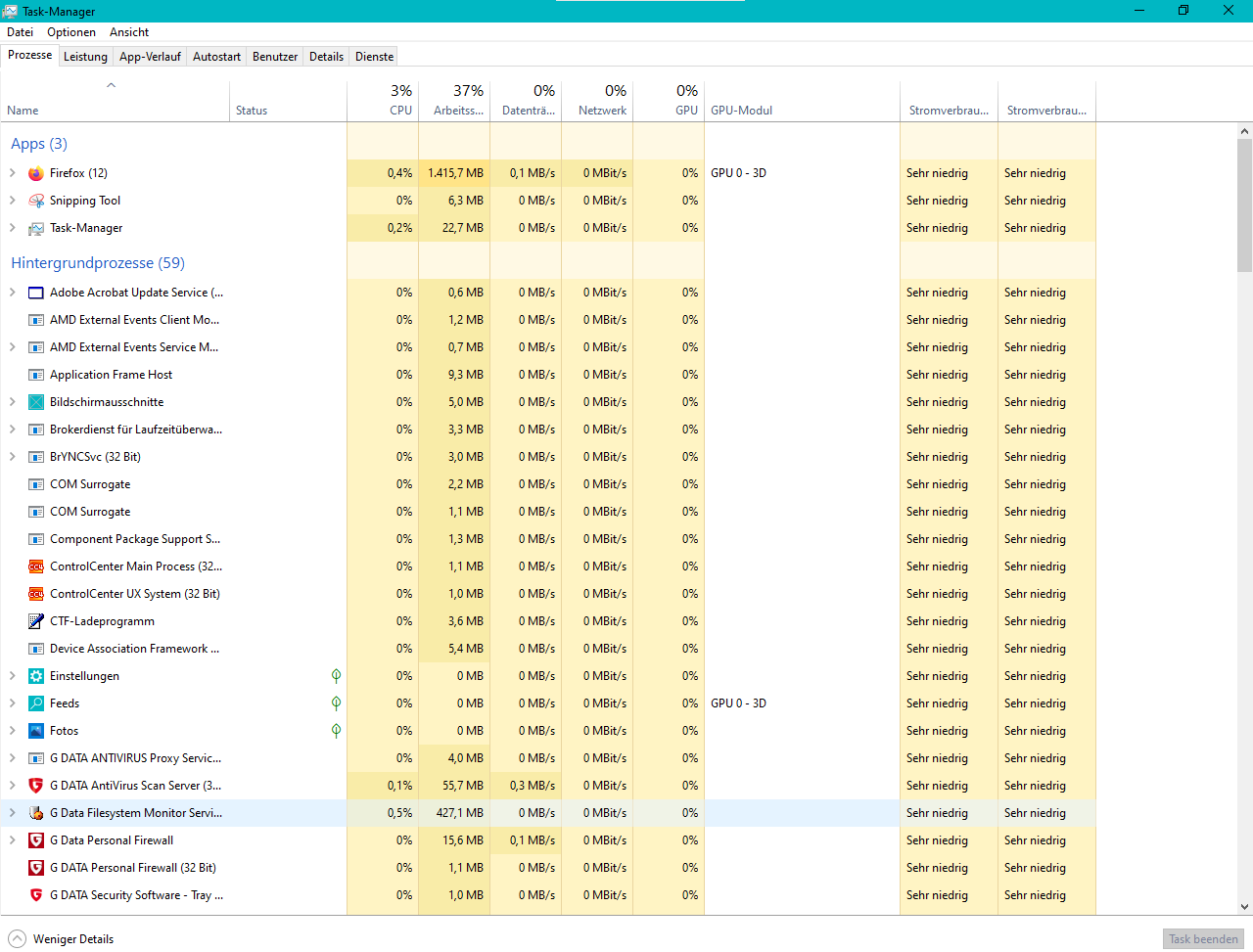Switch to the Leistung tab

85,57
